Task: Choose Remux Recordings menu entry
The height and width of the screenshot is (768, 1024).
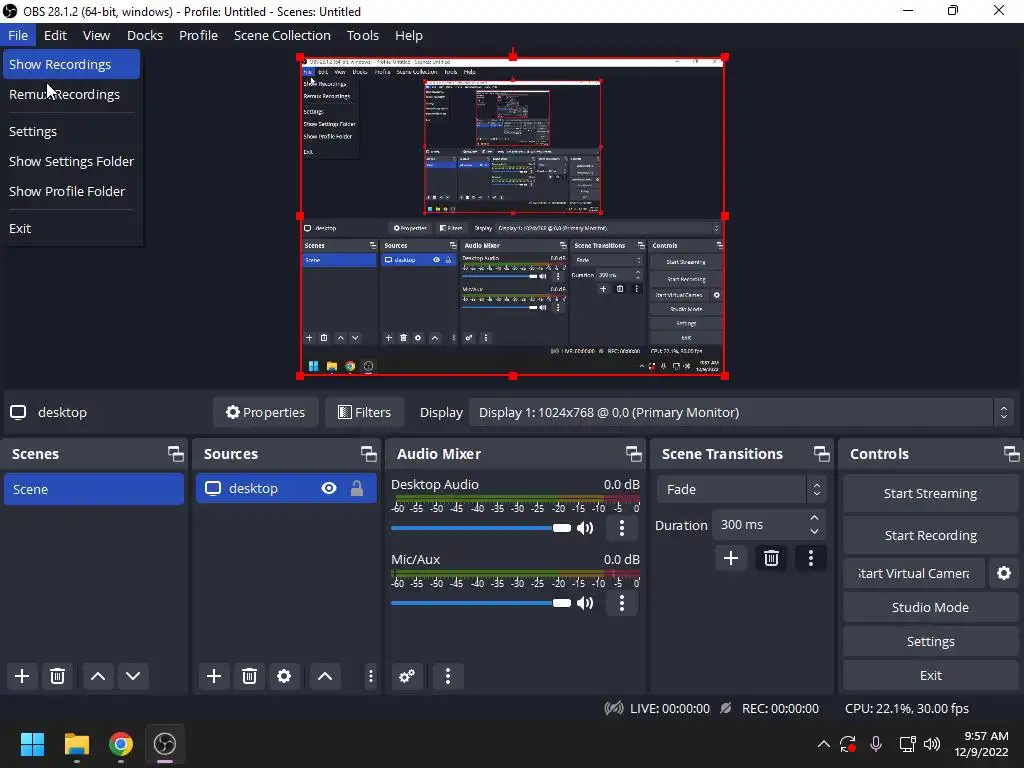Action: [71, 94]
